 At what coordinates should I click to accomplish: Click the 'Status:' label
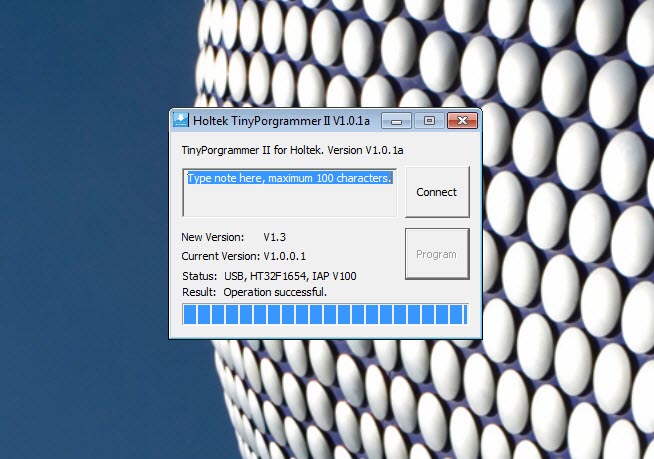(200, 276)
